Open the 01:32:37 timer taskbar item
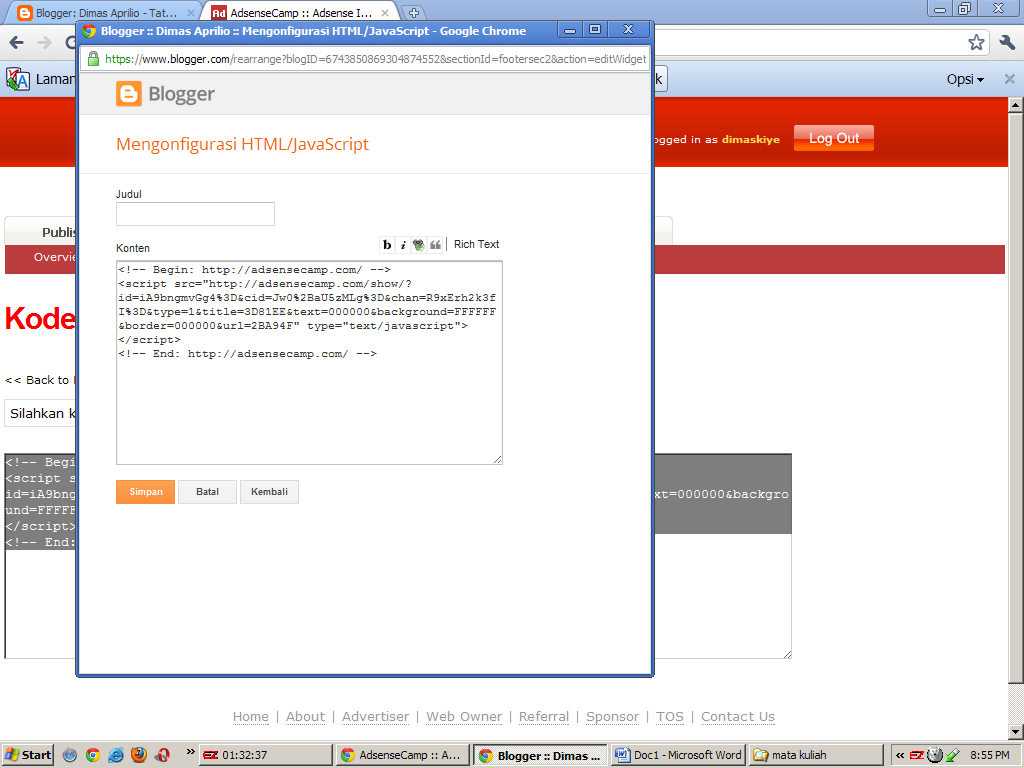 pyautogui.click(x=265, y=755)
